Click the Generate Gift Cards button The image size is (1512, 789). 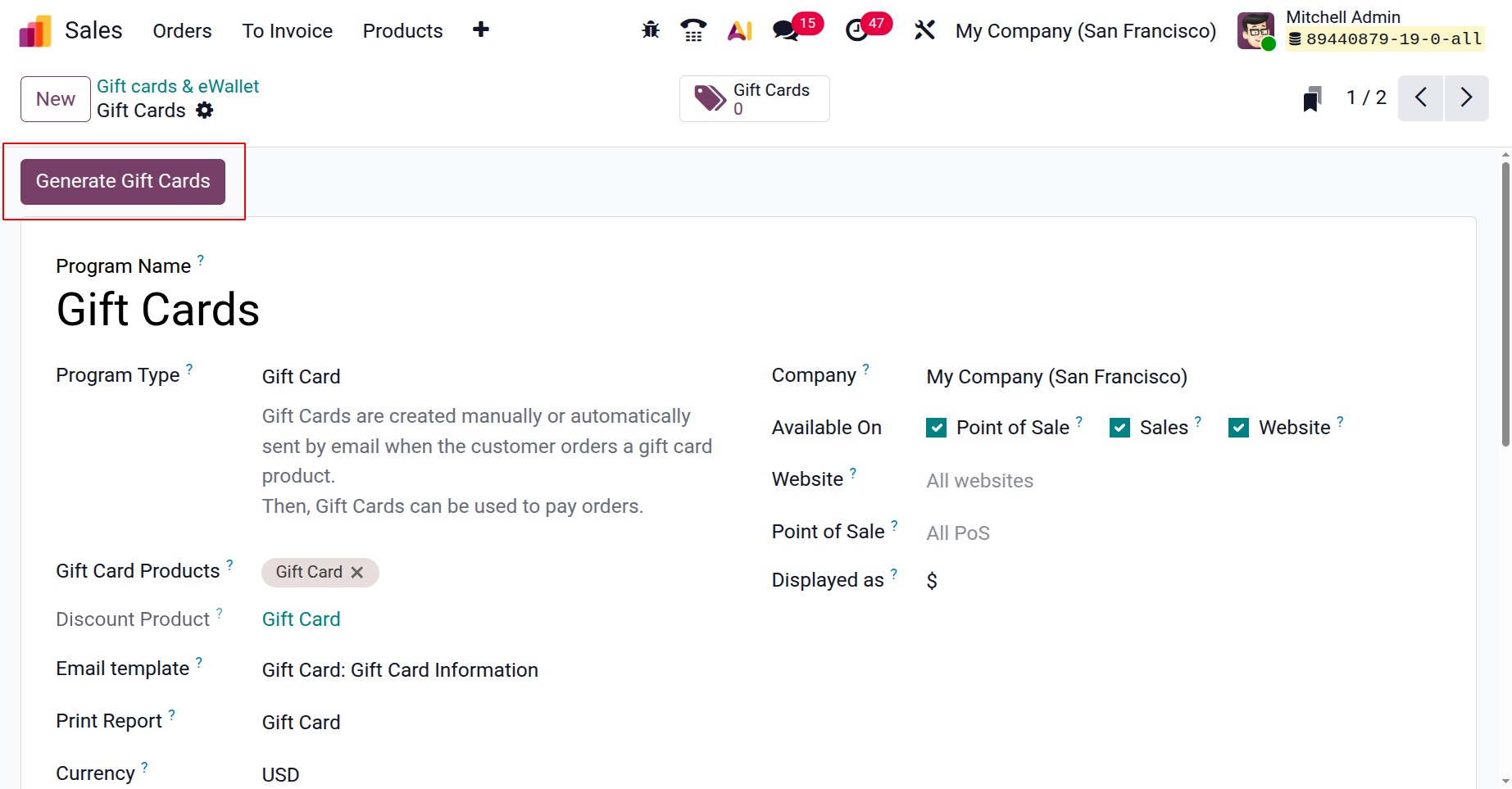click(x=123, y=181)
